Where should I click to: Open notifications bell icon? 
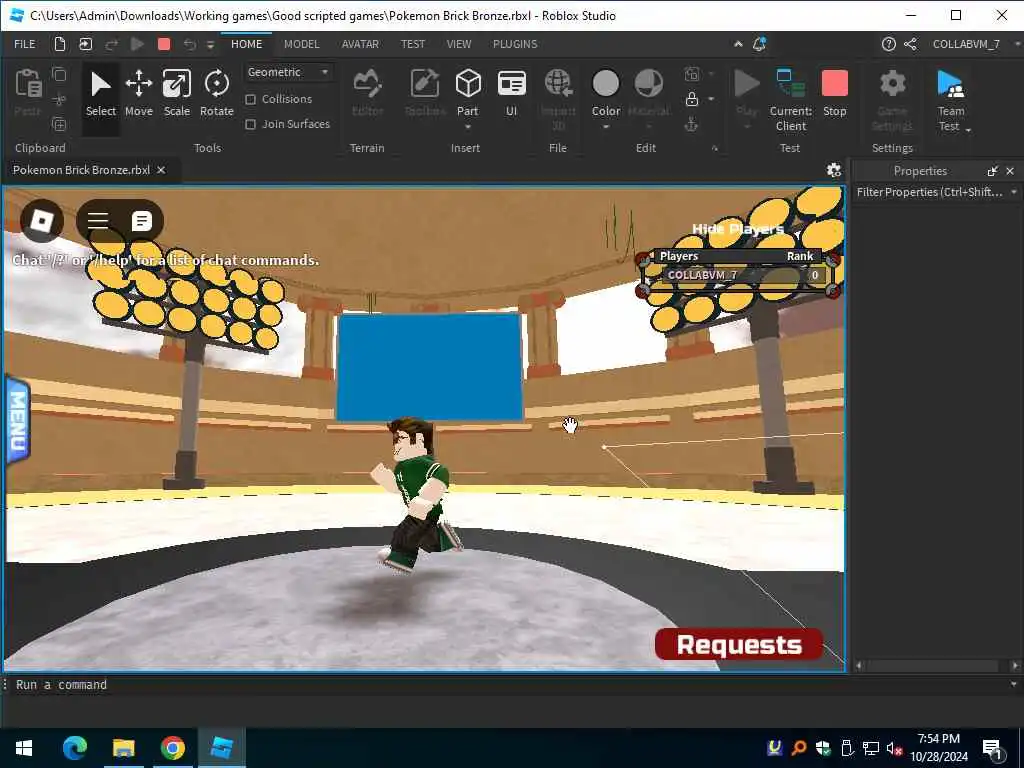tap(760, 44)
